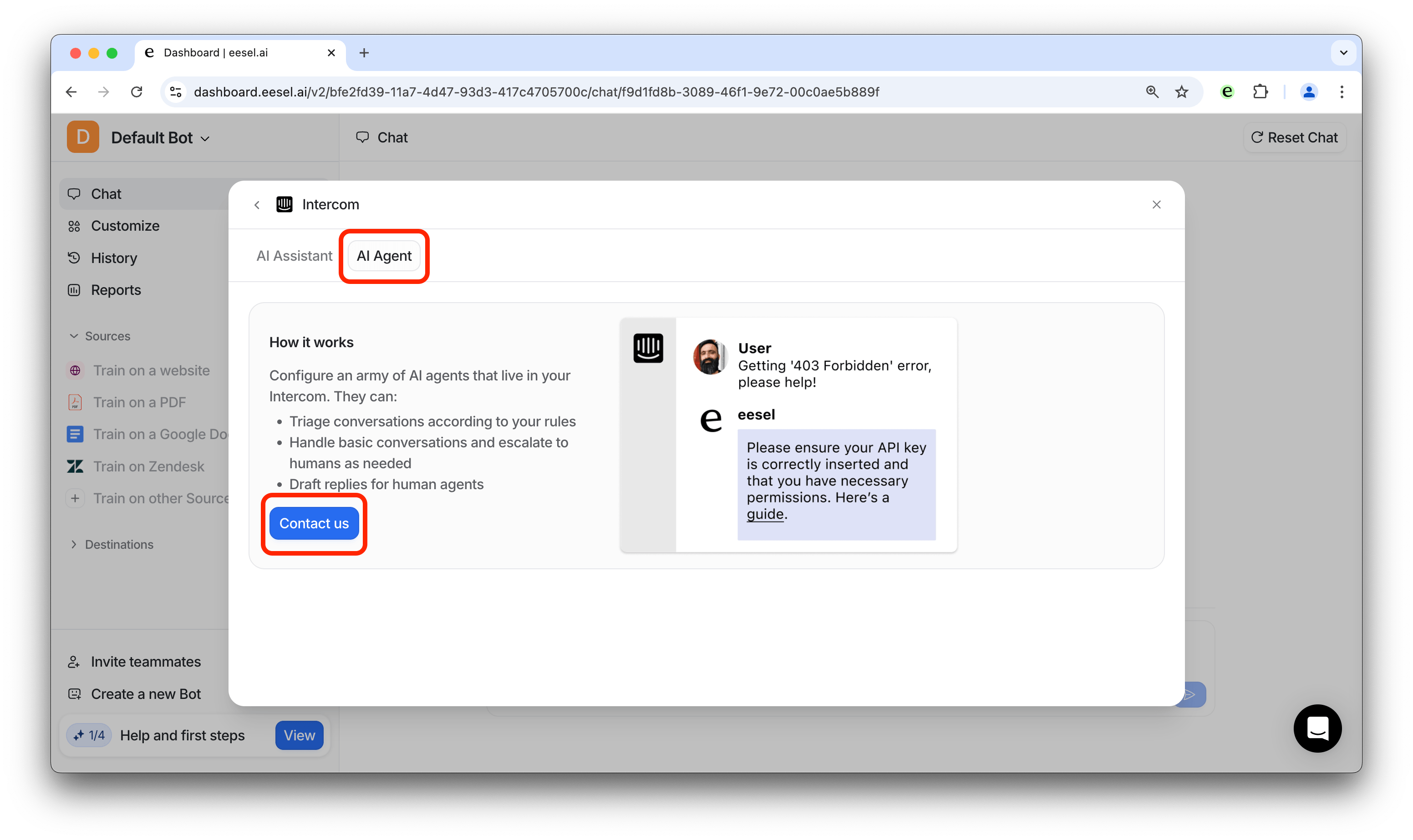Go back in the Intercom dialog
1413x840 pixels.
pos(257,205)
